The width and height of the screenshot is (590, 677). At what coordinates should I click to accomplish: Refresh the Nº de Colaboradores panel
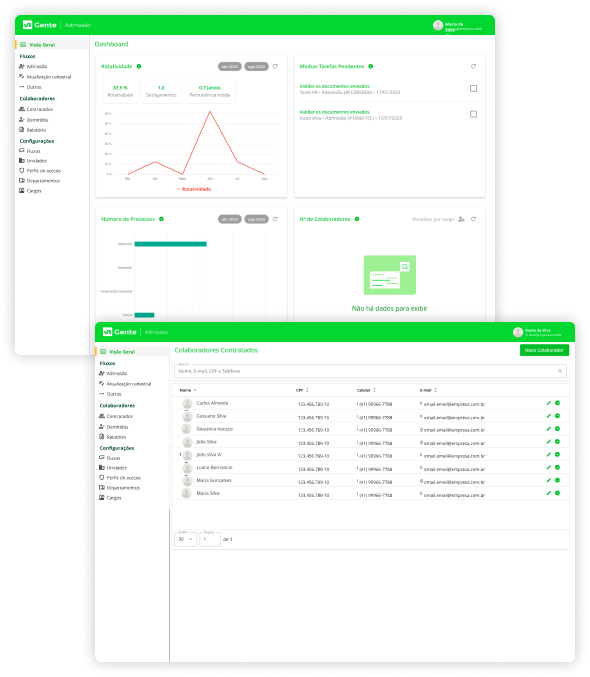click(473, 219)
